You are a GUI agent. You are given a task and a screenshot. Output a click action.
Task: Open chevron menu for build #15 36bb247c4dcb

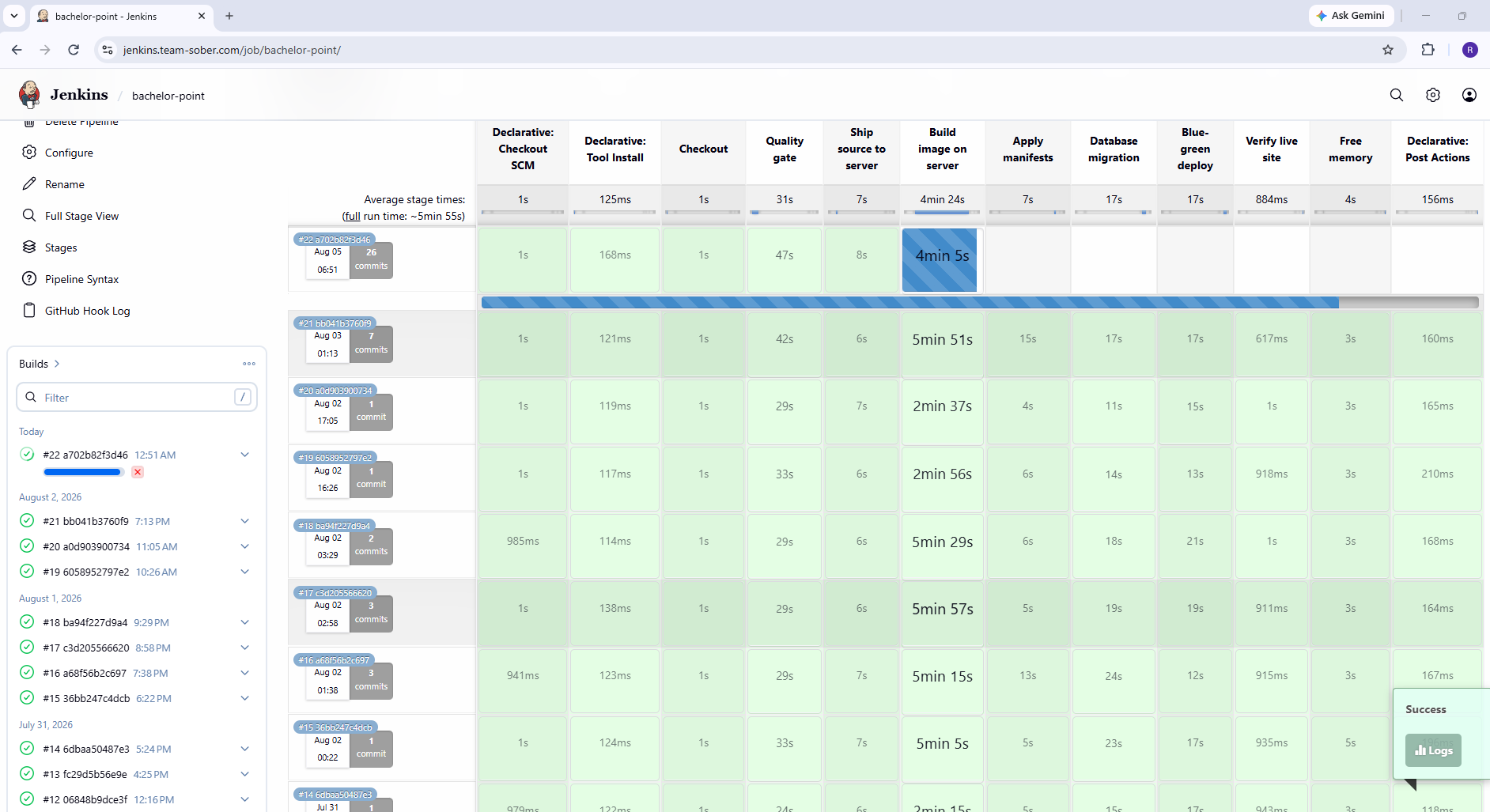pyautogui.click(x=245, y=698)
